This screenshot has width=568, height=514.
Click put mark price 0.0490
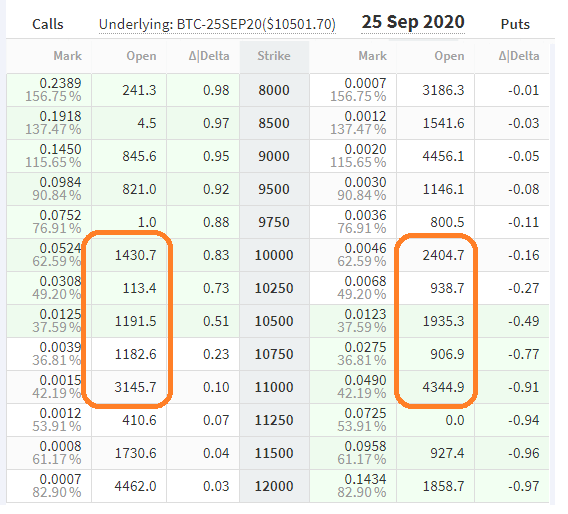[x=366, y=380]
